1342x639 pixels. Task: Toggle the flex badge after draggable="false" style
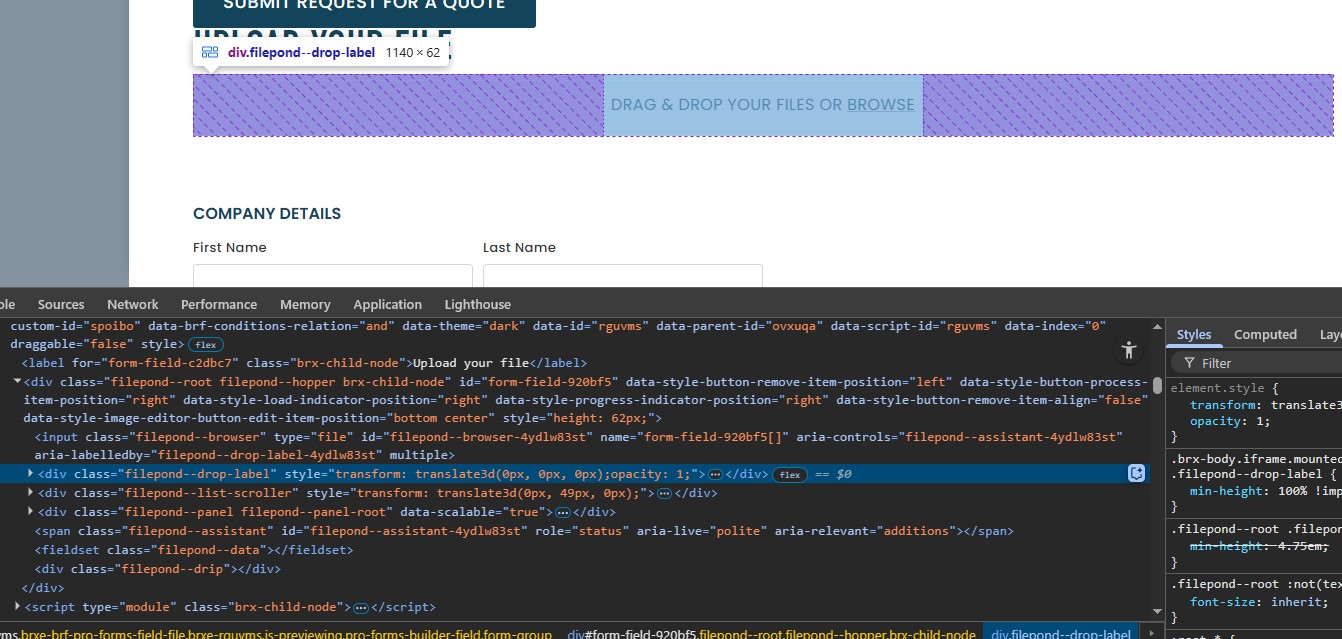click(205, 344)
